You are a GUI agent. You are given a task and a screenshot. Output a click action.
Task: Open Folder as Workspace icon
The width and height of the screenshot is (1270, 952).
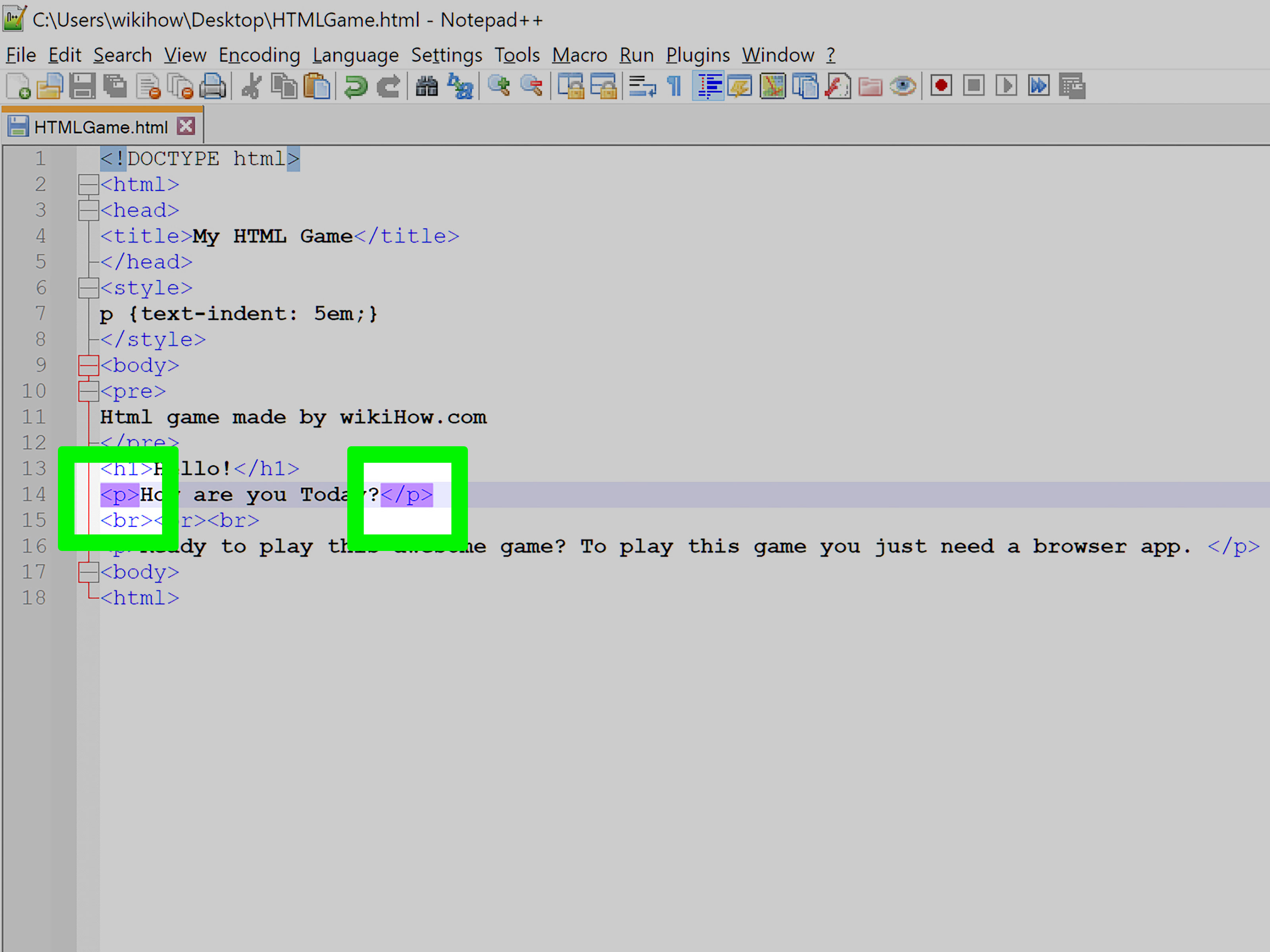(870, 86)
